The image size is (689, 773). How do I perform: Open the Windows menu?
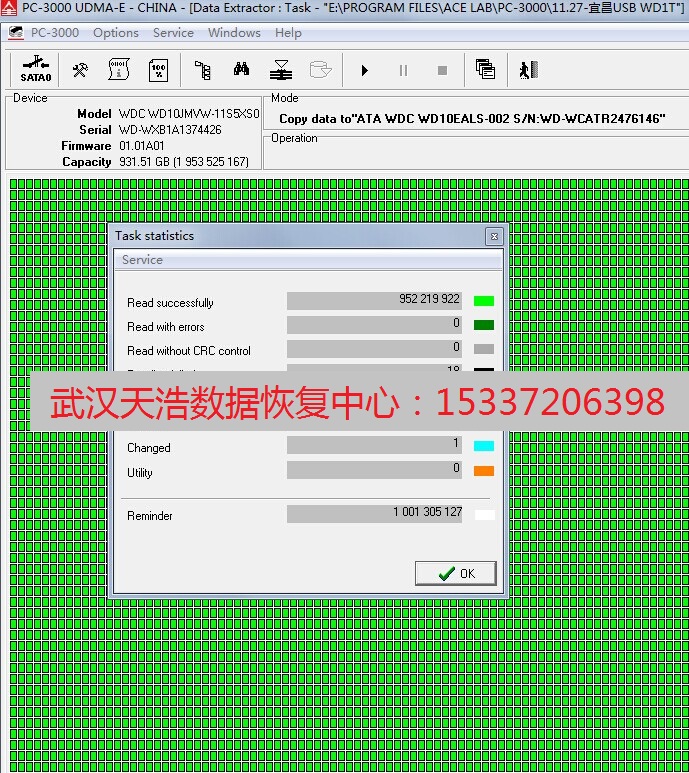(234, 33)
